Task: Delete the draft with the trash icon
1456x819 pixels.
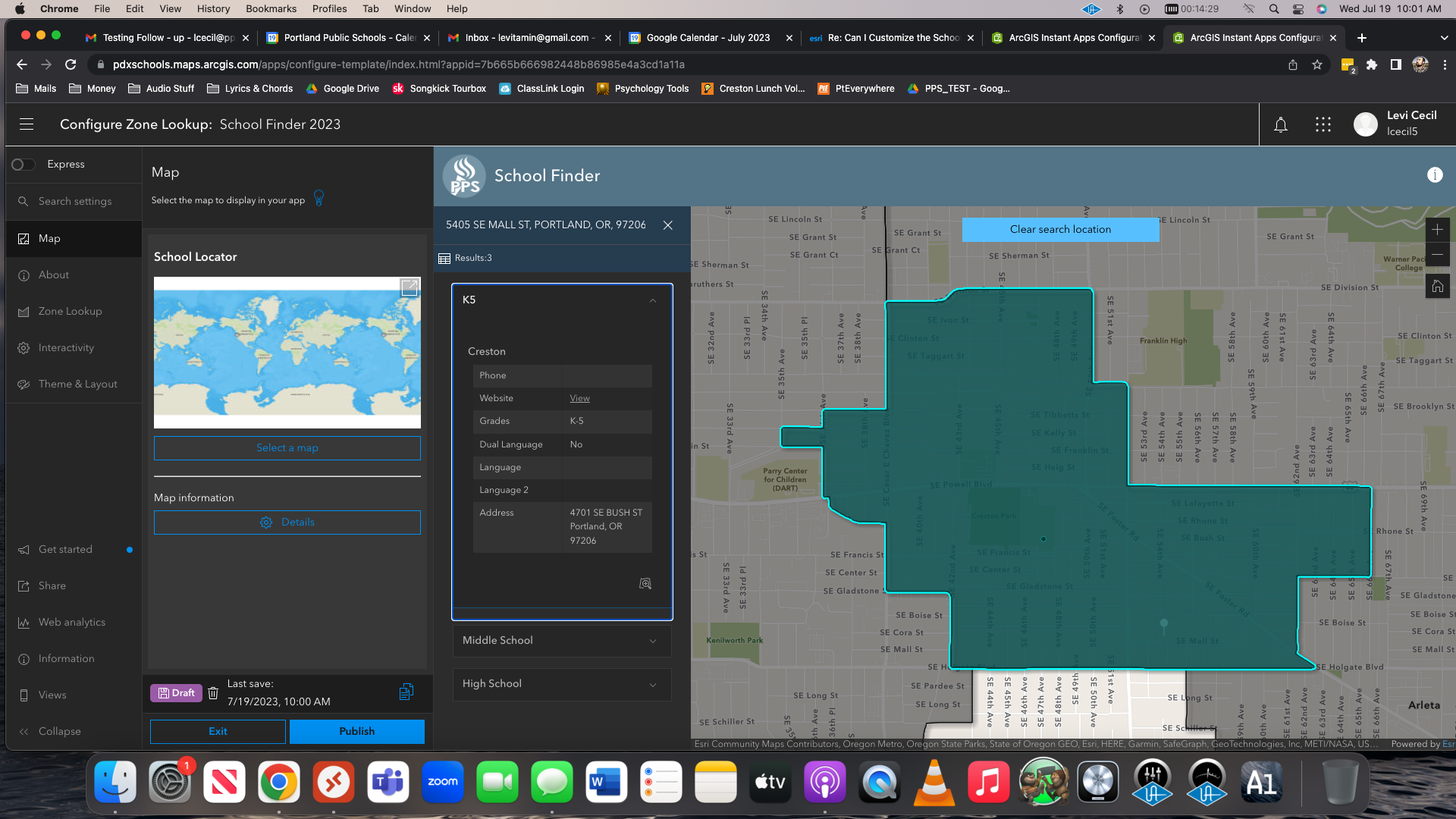Action: [213, 692]
